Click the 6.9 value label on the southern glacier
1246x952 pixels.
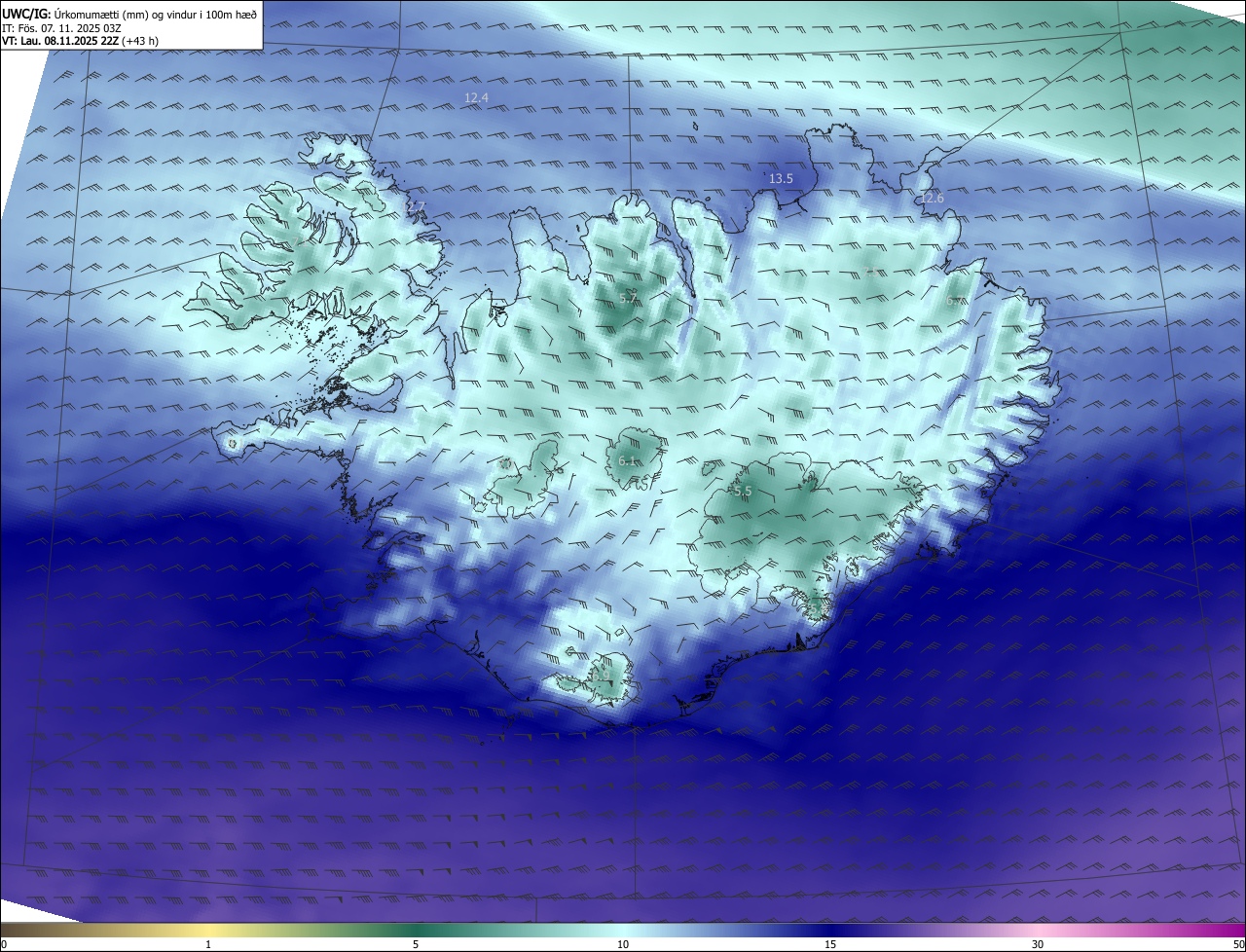tap(601, 674)
